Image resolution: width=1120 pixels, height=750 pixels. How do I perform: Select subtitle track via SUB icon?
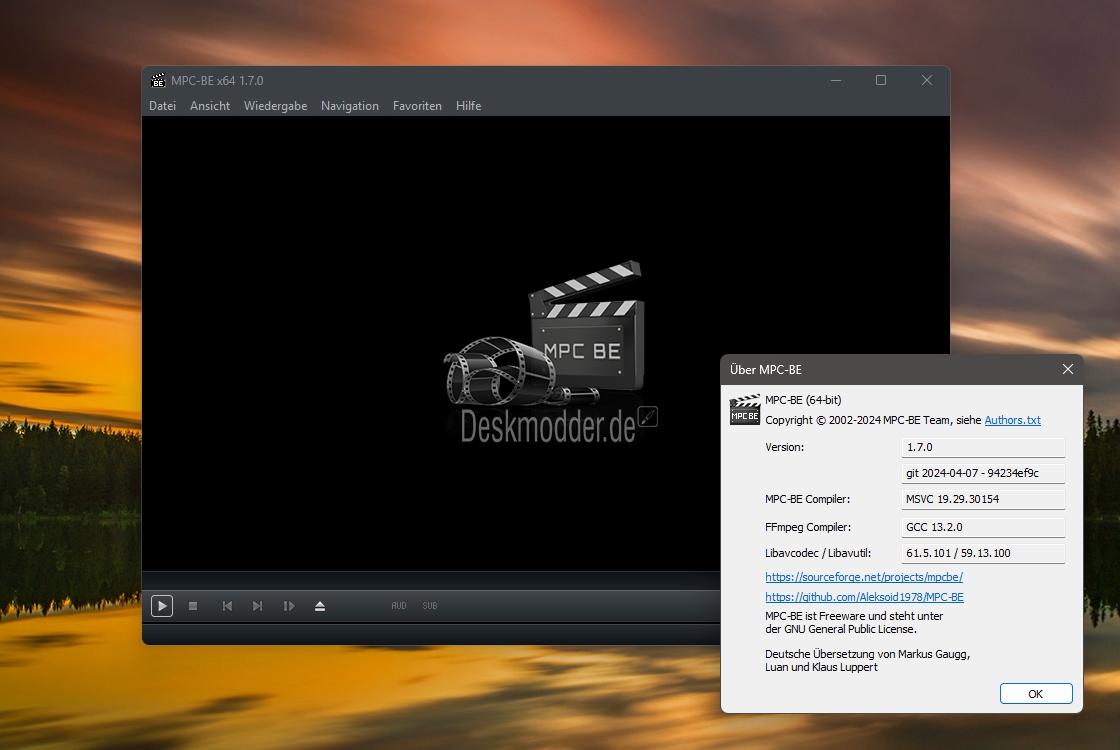pos(429,606)
